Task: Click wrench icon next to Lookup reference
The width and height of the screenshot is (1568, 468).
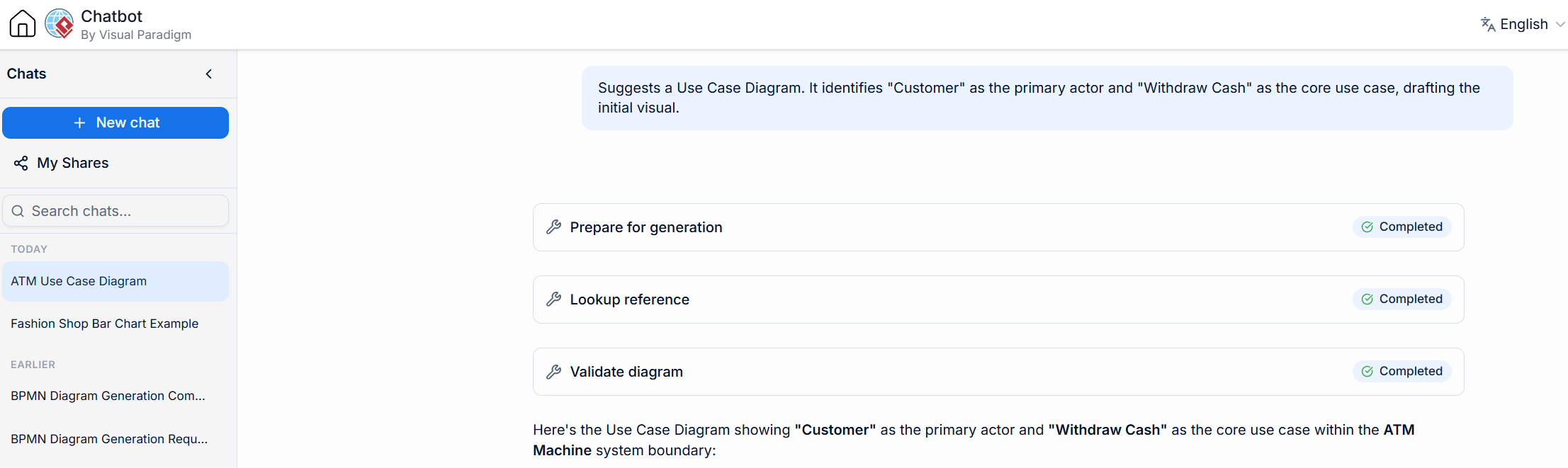Action: [x=554, y=299]
